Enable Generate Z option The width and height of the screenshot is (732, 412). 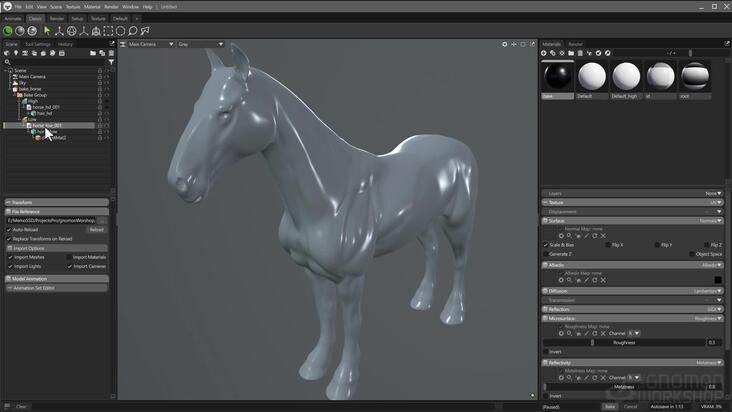pos(545,254)
